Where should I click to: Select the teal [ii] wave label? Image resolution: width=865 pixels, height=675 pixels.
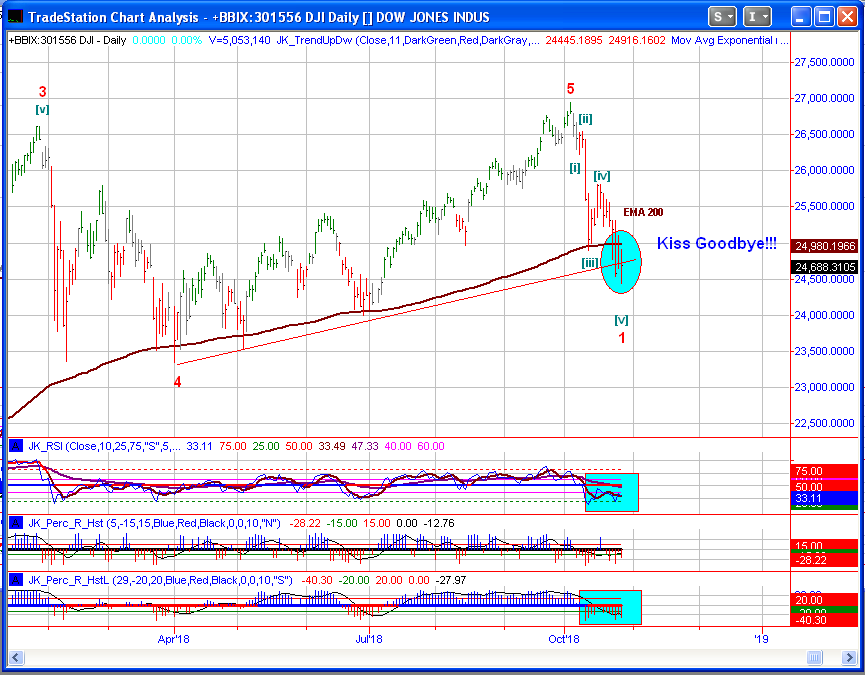point(585,119)
